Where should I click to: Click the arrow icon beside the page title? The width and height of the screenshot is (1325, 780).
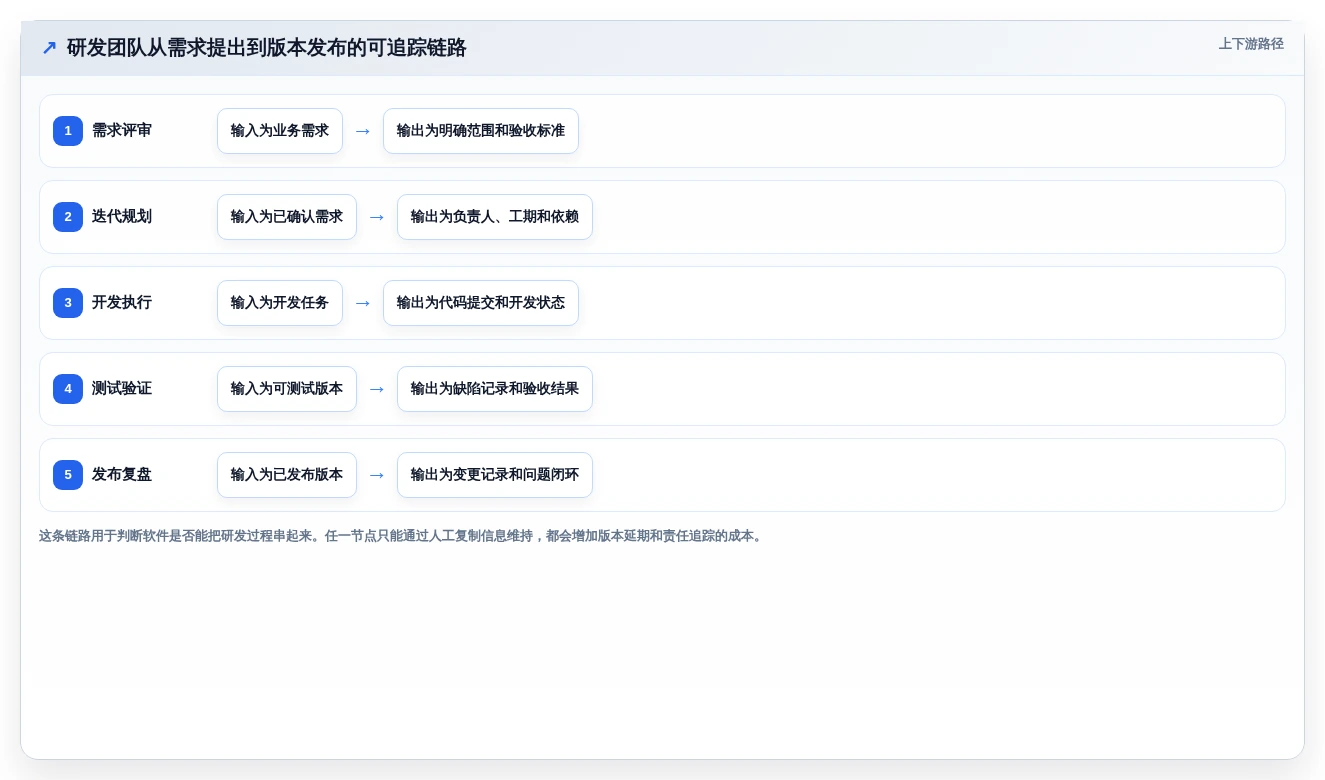[x=49, y=48]
